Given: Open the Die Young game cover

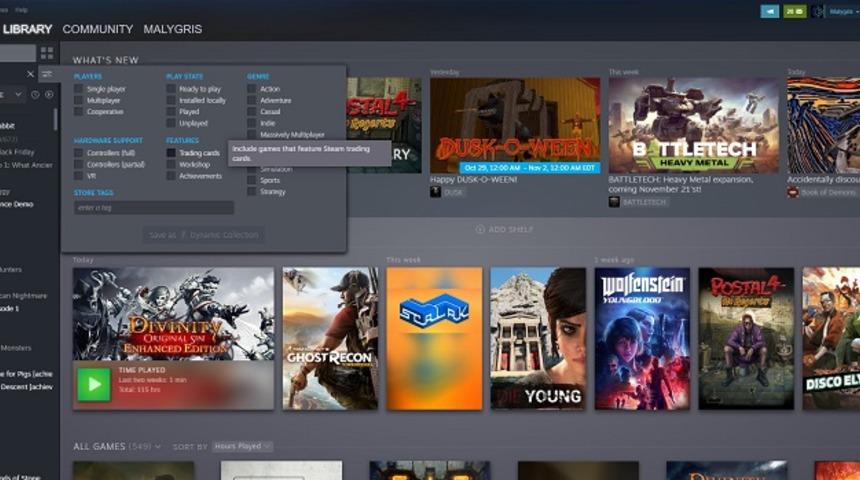Looking at the screenshot, I should [538, 338].
